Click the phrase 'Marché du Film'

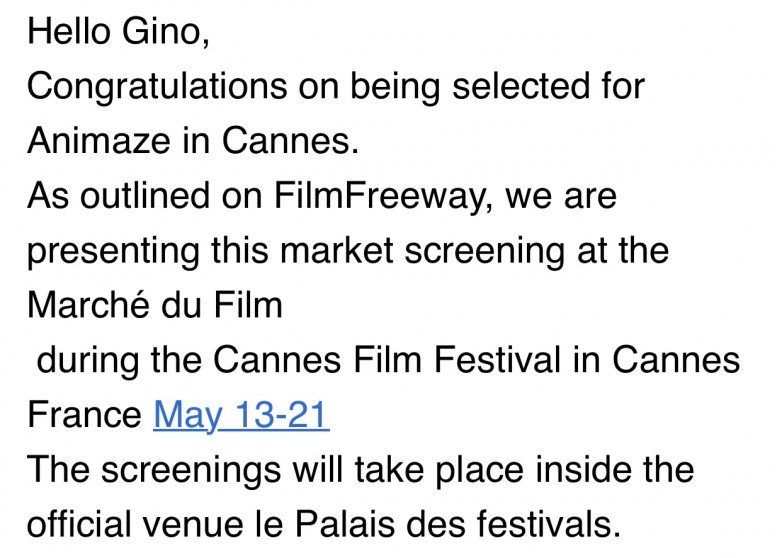pyautogui.click(x=155, y=305)
